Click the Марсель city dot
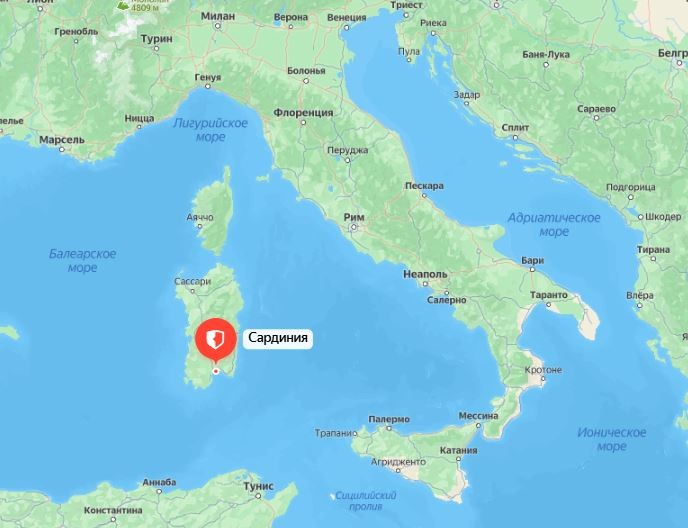 click(x=62, y=150)
